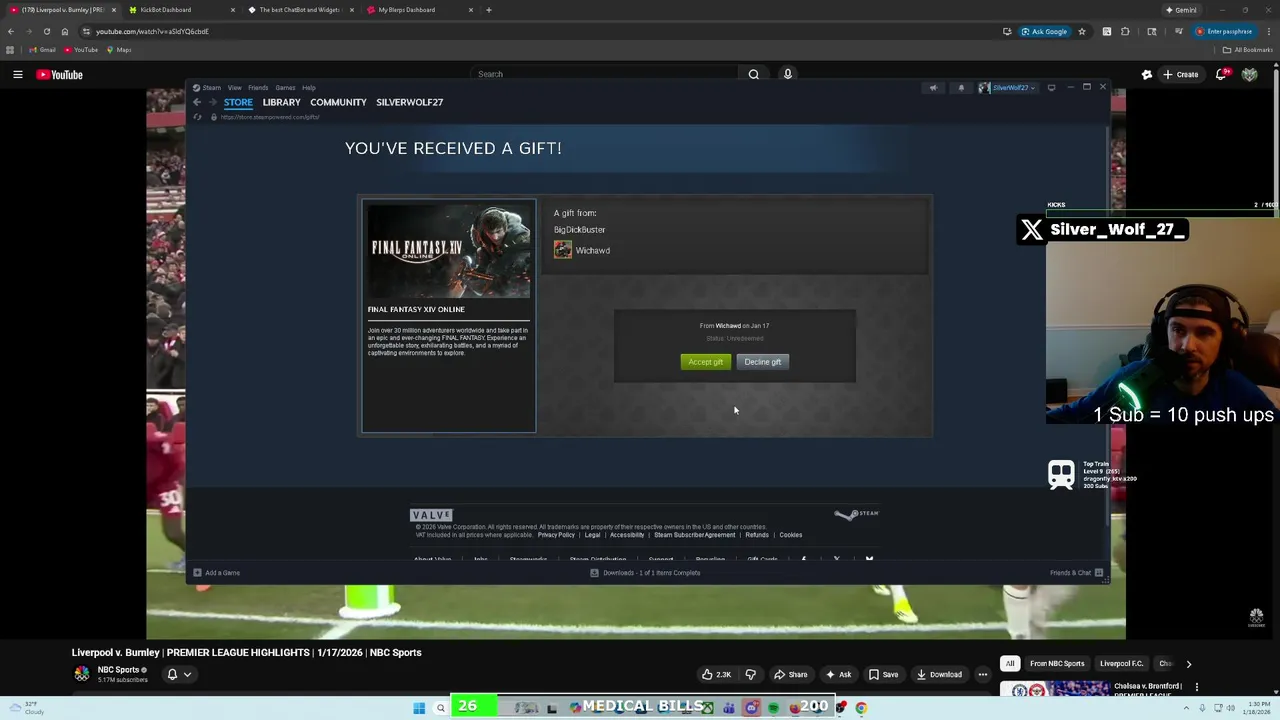The width and height of the screenshot is (1280, 720).
Task: Select the From NBC Sports chip
Action: [1057, 664]
